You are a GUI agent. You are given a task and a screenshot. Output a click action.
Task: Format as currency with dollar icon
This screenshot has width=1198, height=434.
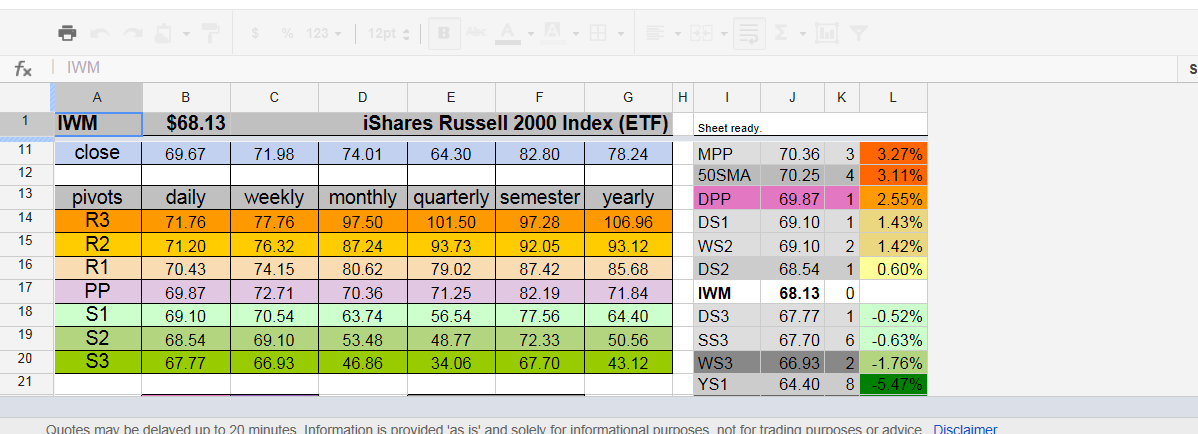click(x=255, y=34)
